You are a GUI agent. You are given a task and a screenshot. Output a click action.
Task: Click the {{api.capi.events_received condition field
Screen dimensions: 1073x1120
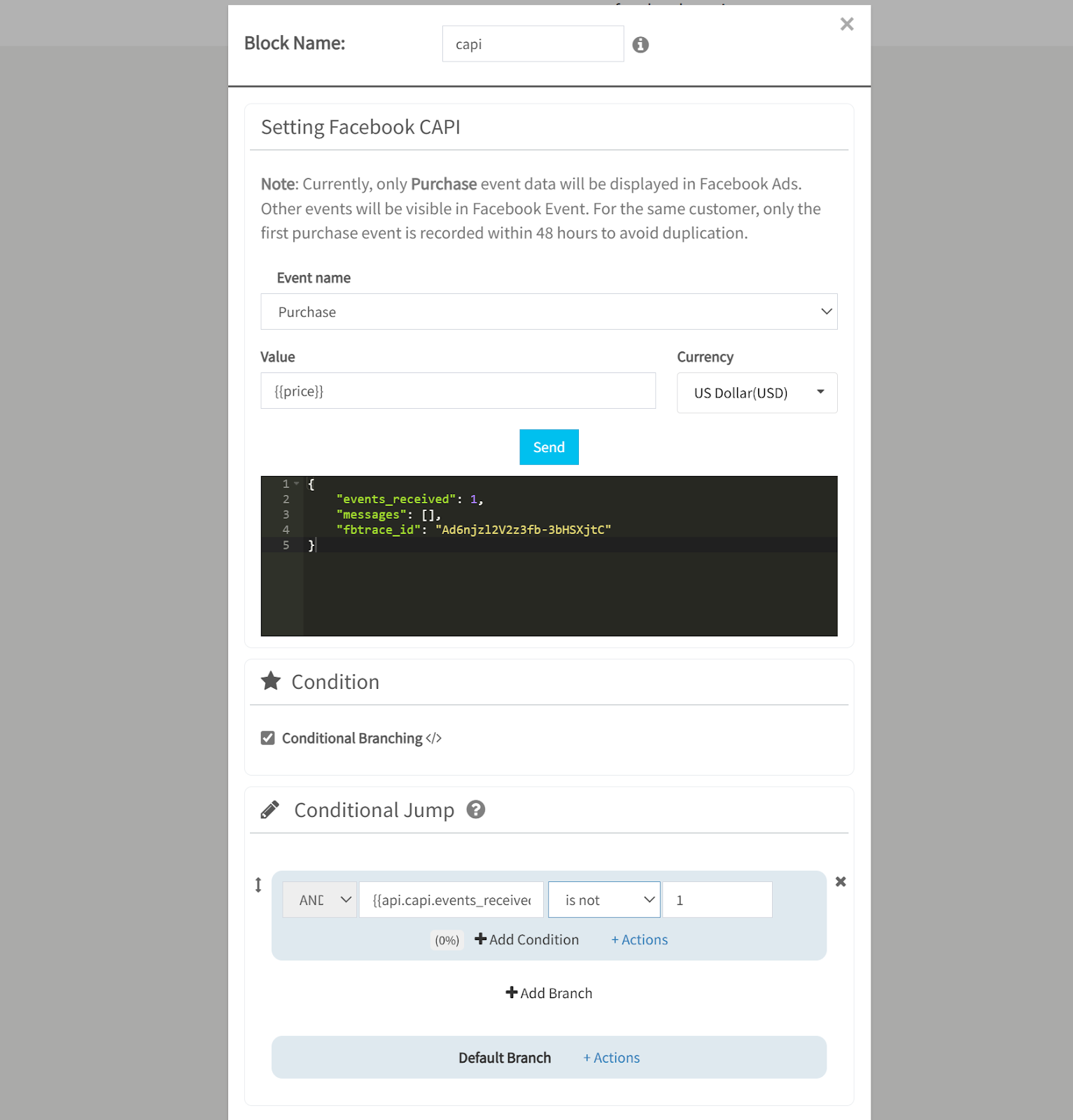pyautogui.click(x=451, y=899)
